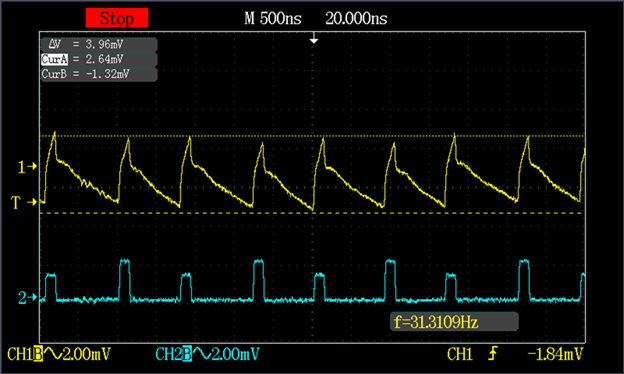Click the -1.84mV trigger level readout

pyautogui.click(x=555, y=354)
